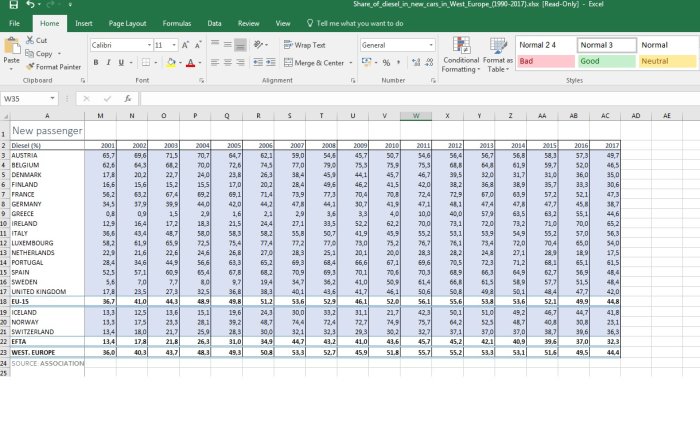This screenshot has height=423, width=700.
Task: Open Format as Table gallery
Action: (x=498, y=54)
